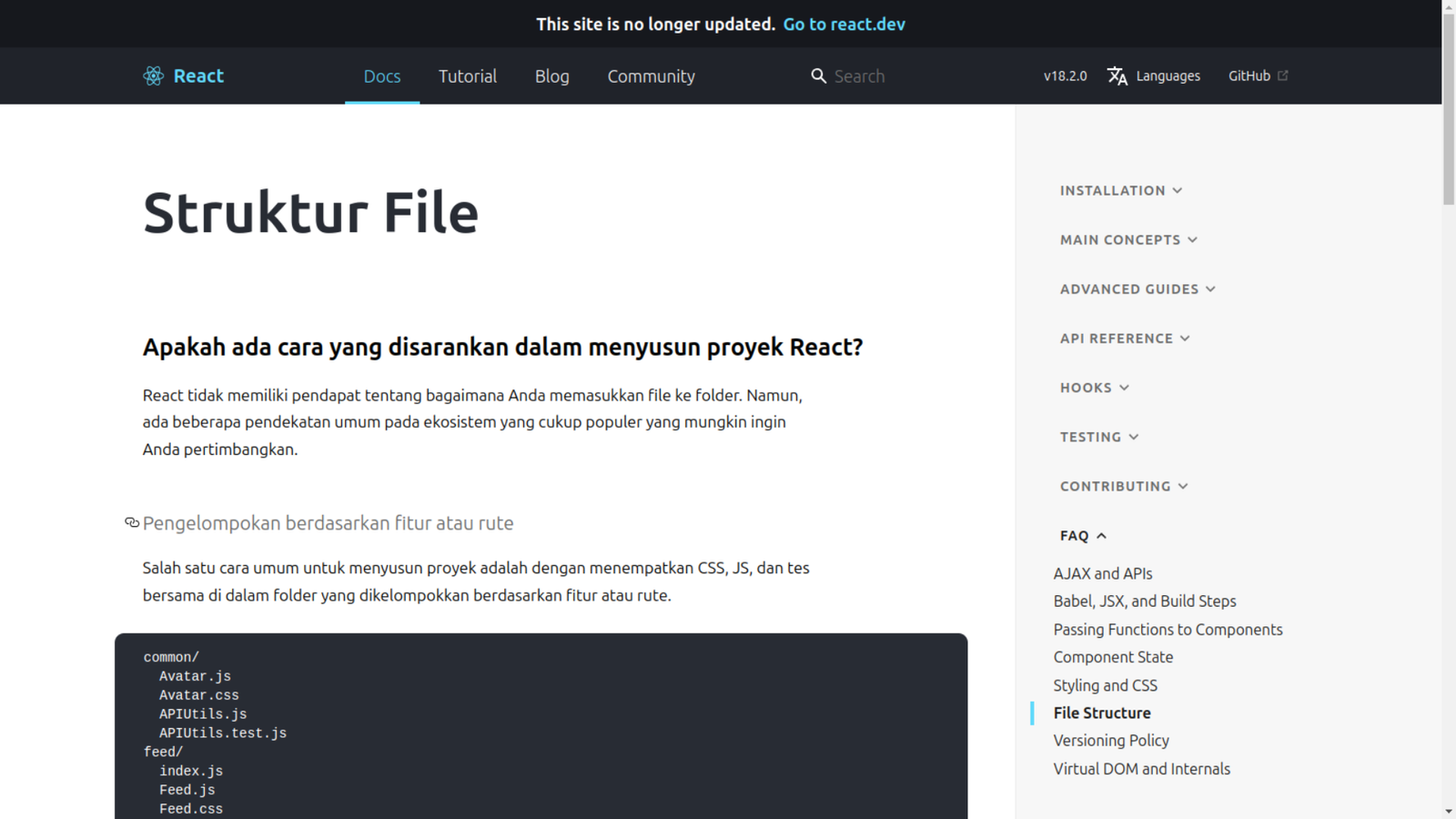Expand the Advanced Guides section
The width and height of the screenshot is (1456, 819).
pos(1137,288)
